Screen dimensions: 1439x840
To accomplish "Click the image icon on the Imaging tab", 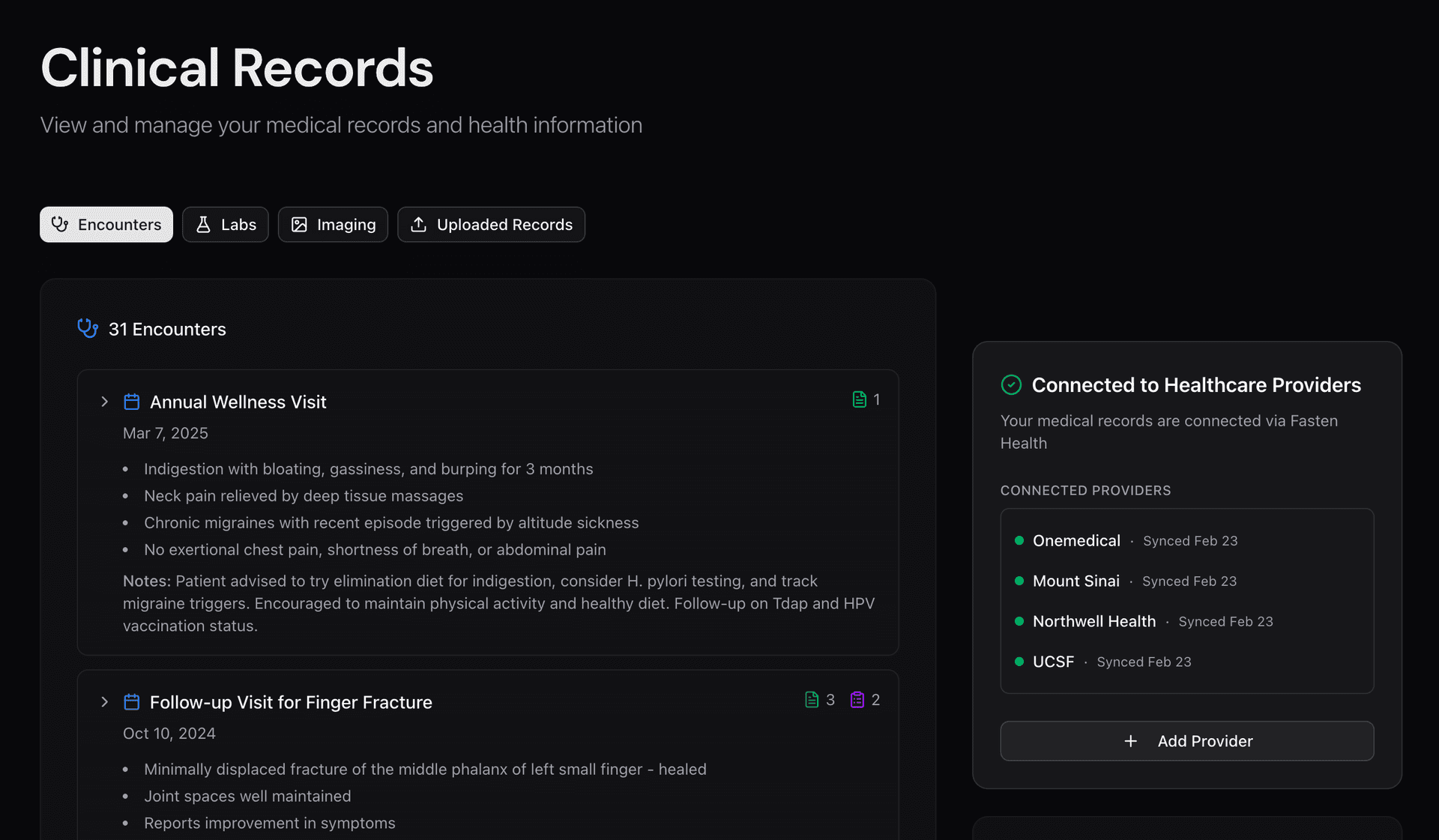I will click(x=299, y=224).
